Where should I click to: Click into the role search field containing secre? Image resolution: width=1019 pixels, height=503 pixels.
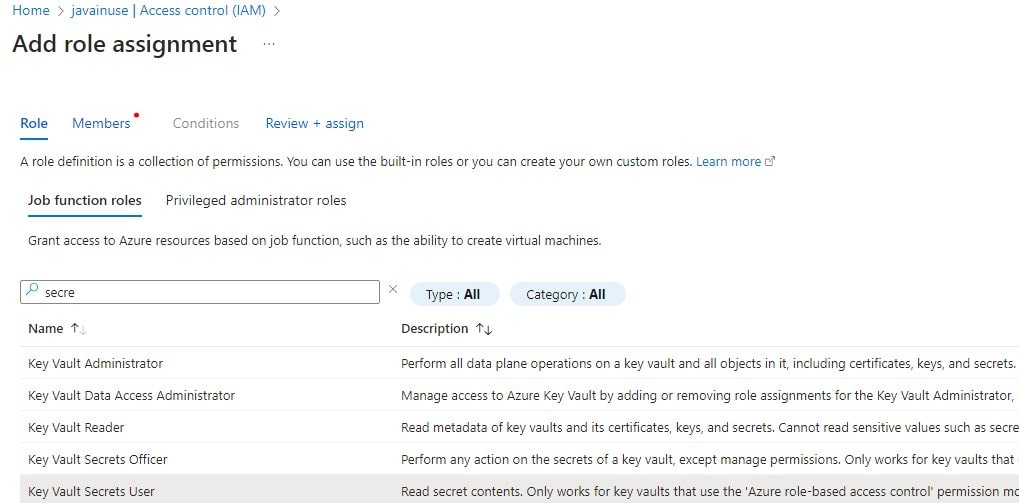[x=200, y=292]
